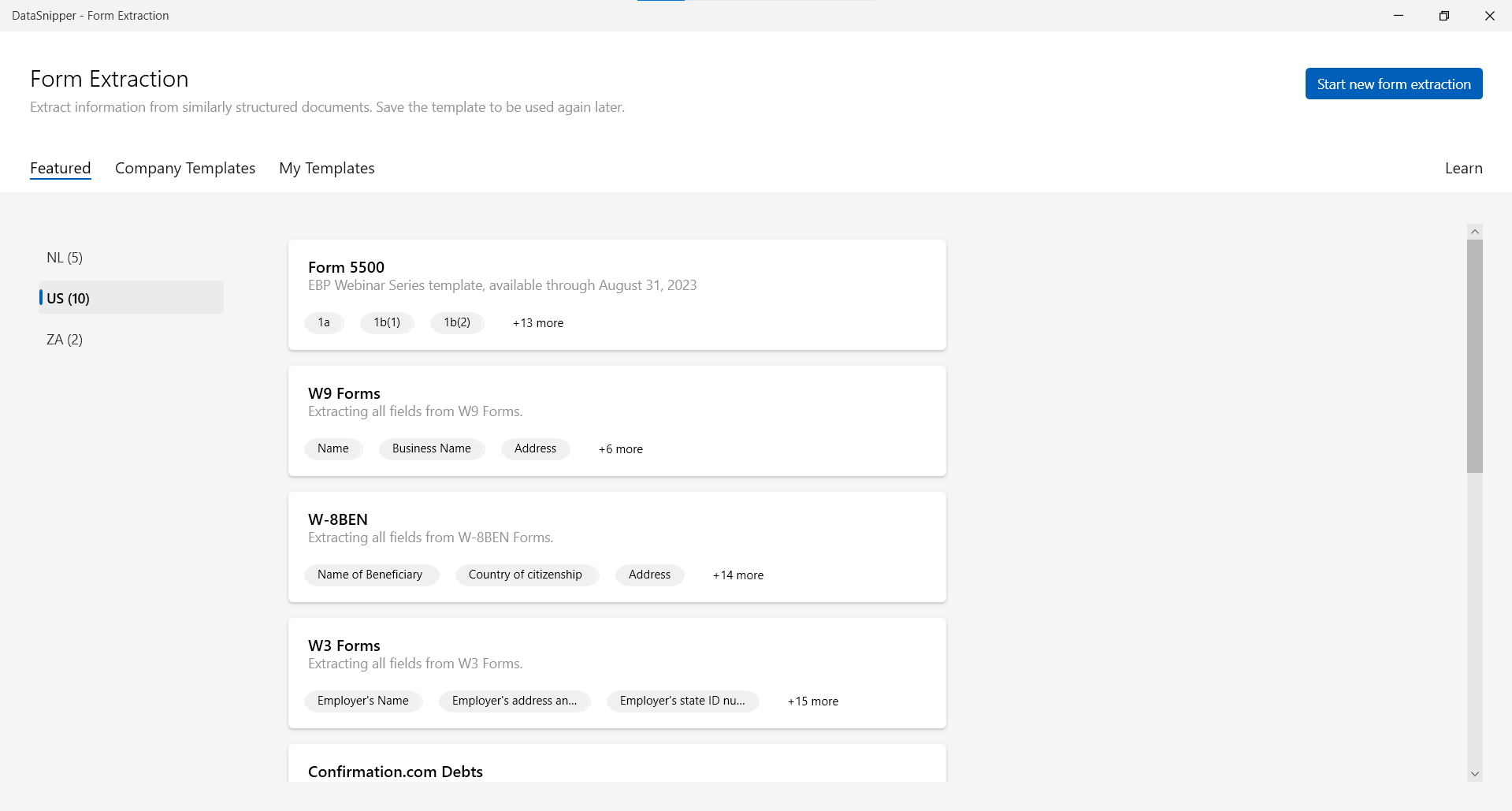
Task: Expand +13 more fields on Form 5500
Action: point(537,323)
